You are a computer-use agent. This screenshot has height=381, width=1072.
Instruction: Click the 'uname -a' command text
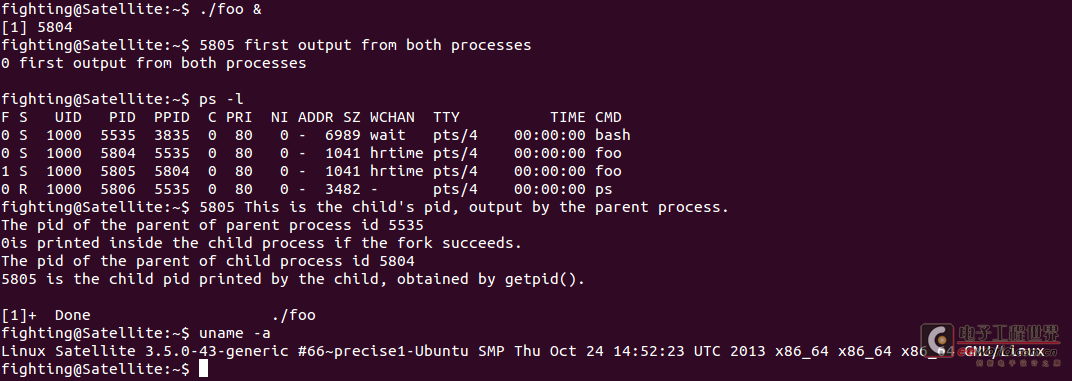tap(234, 333)
